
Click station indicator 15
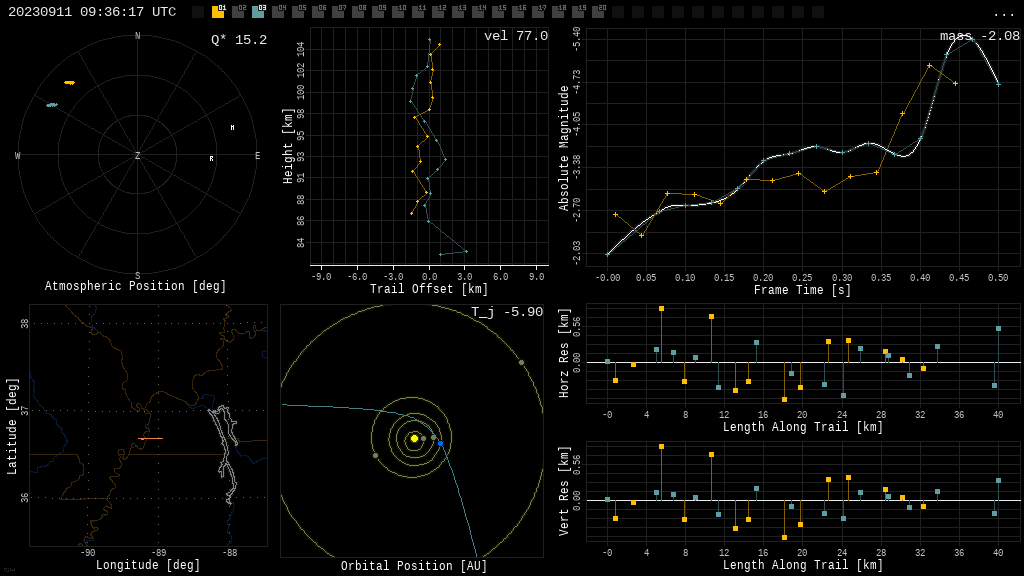pyautogui.click(x=498, y=12)
